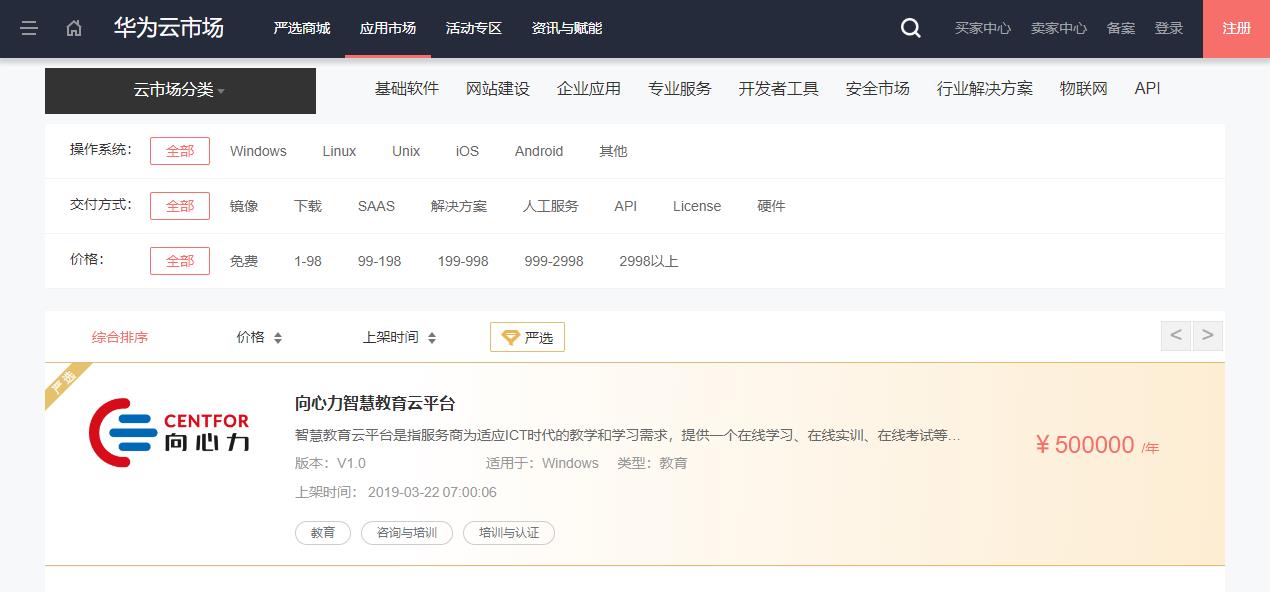
Task: Click the 教育 tag
Action: [323, 533]
